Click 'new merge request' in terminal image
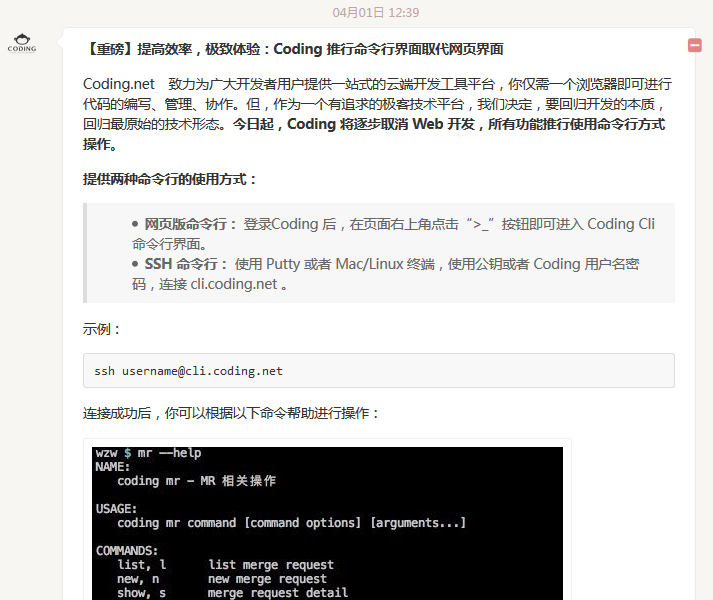713x600 pixels. [267, 579]
